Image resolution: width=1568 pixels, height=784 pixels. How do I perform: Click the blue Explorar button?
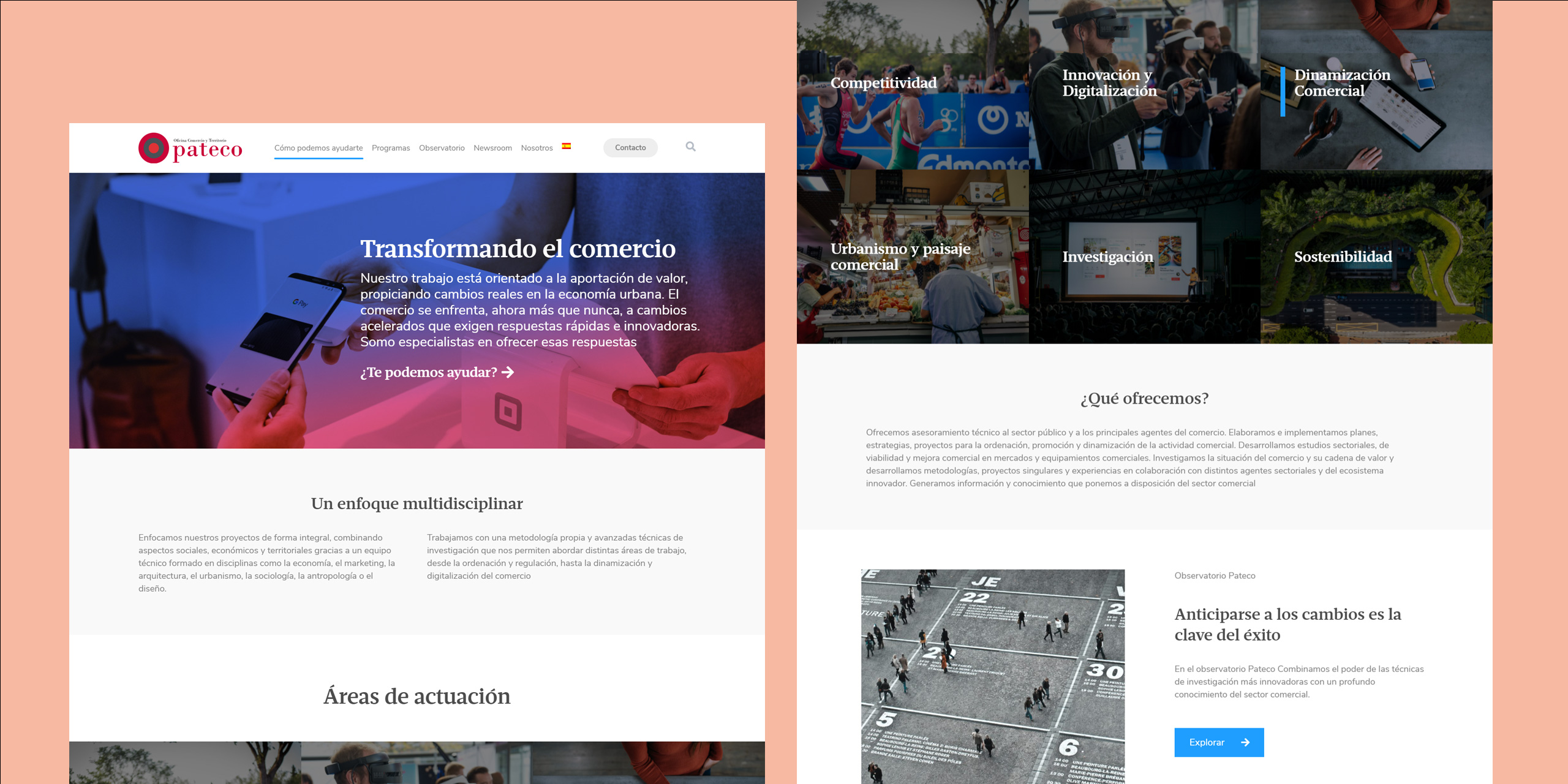point(1219,742)
